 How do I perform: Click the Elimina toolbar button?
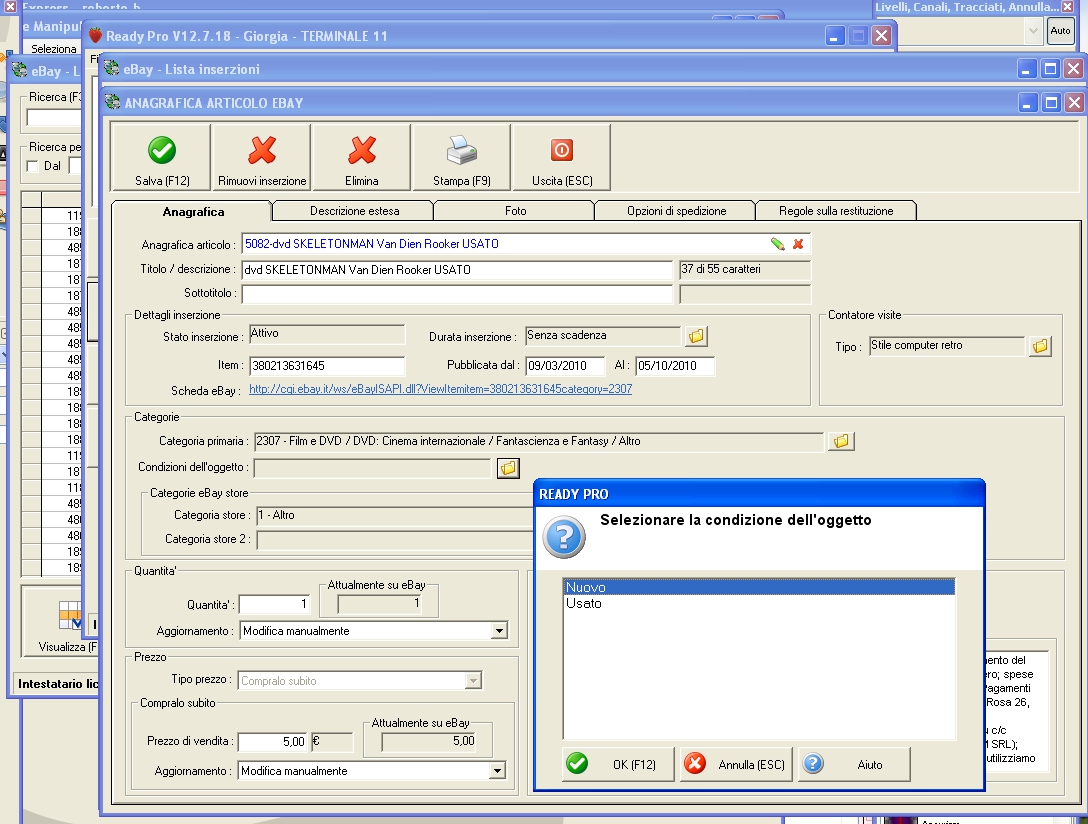click(x=362, y=157)
